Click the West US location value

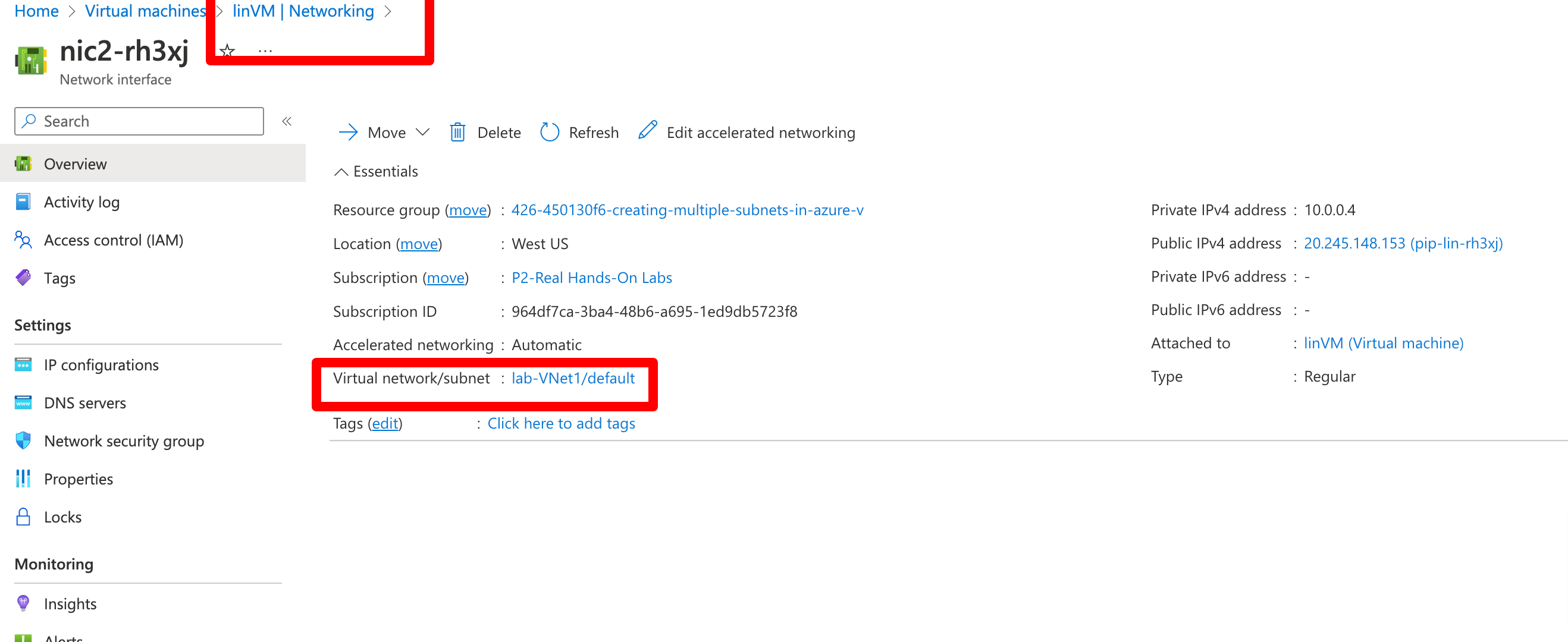tap(540, 243)
